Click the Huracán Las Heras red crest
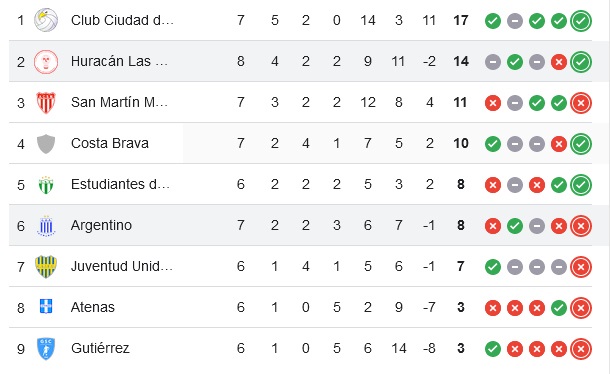 (x=46, y=61)
